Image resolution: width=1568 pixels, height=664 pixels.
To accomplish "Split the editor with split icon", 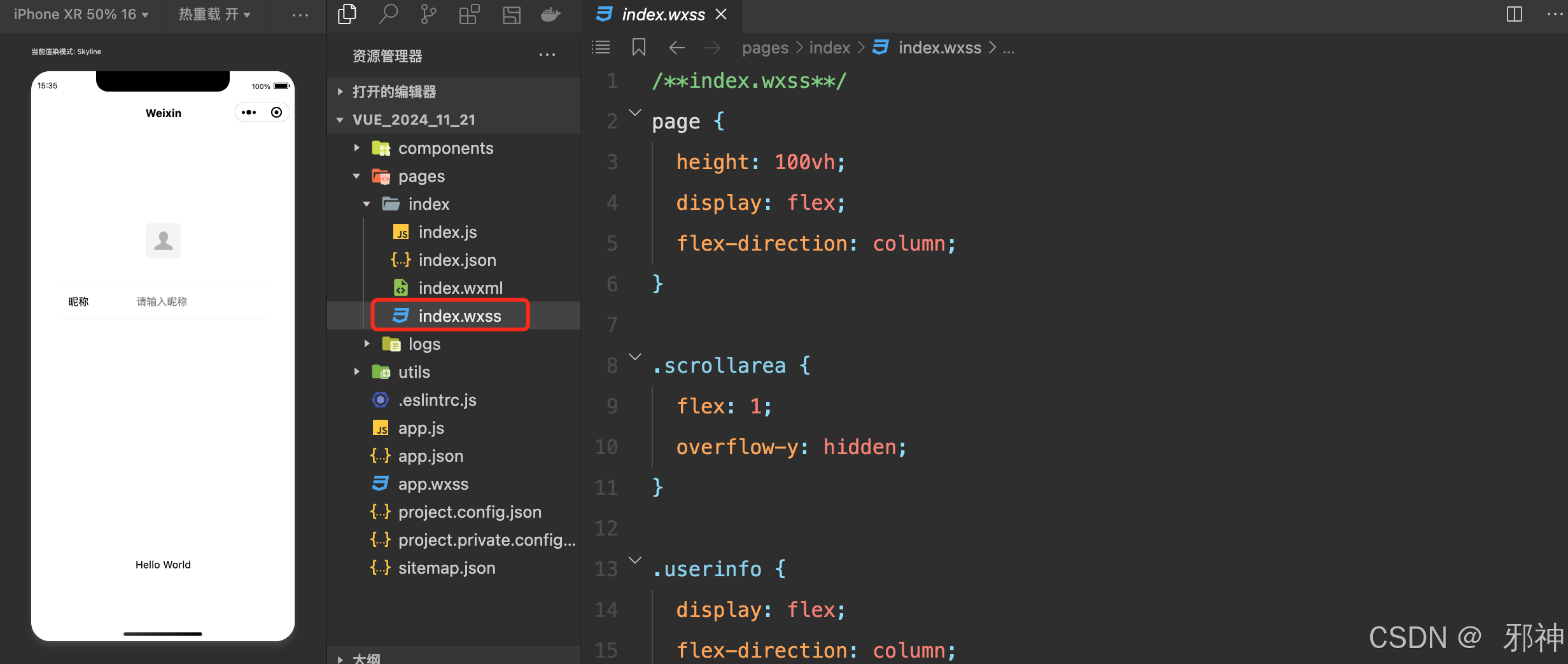I will [1515, 14].
